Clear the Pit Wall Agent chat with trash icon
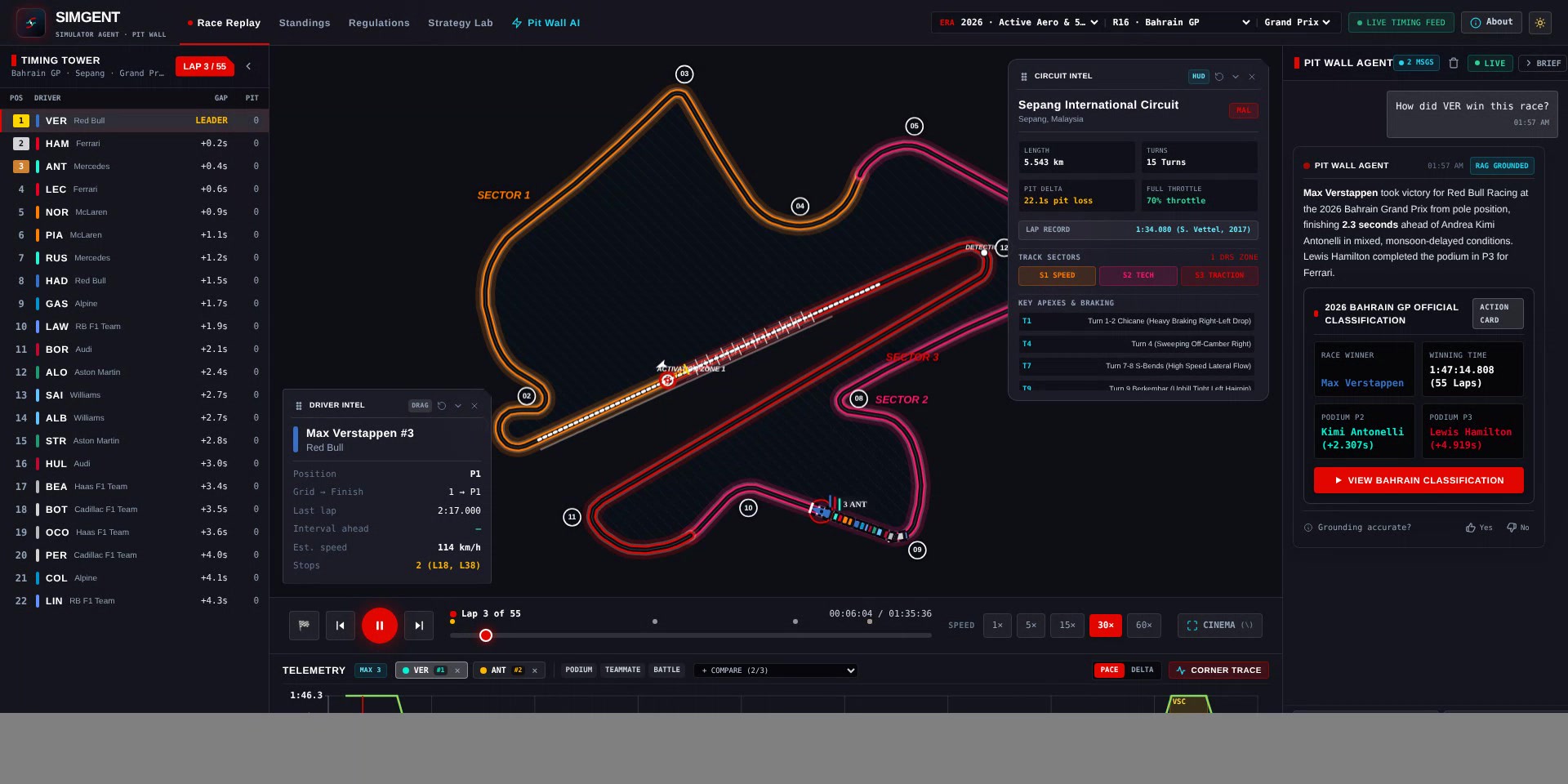 point(1454,63)
